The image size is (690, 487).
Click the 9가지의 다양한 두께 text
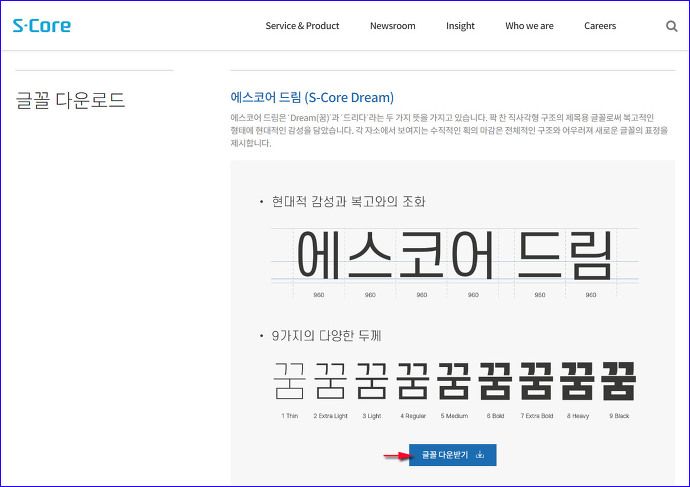(327, 336)
